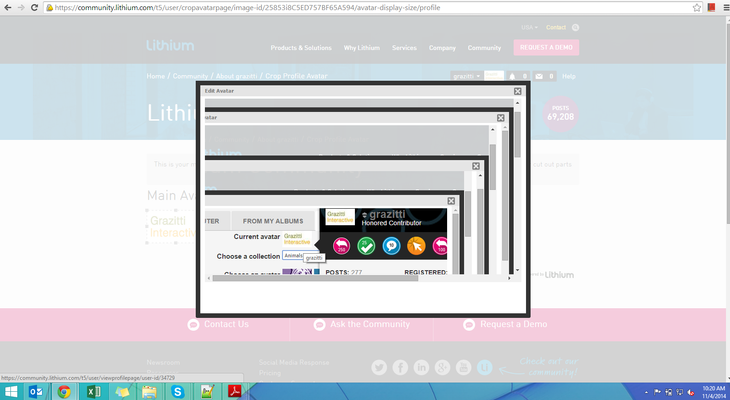The image size is (730, 400).
Task: Click the outer Edit Avatar vertical scrollbar
Action: click(517, 134)
